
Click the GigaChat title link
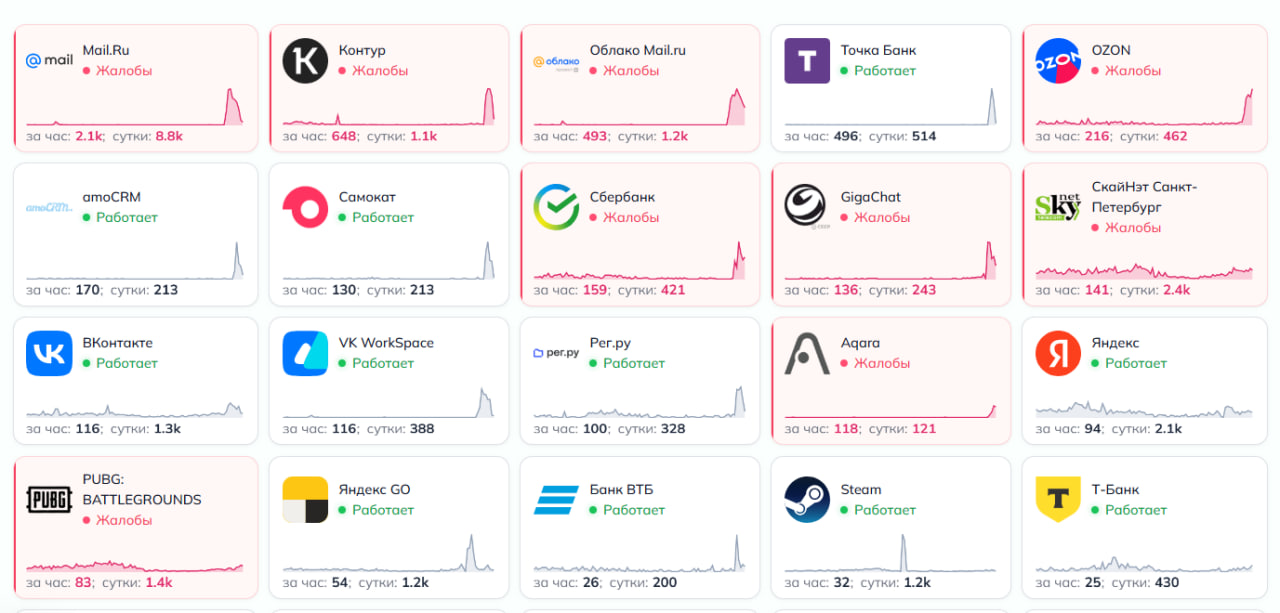pyautogui.click(x=871, y=197)
